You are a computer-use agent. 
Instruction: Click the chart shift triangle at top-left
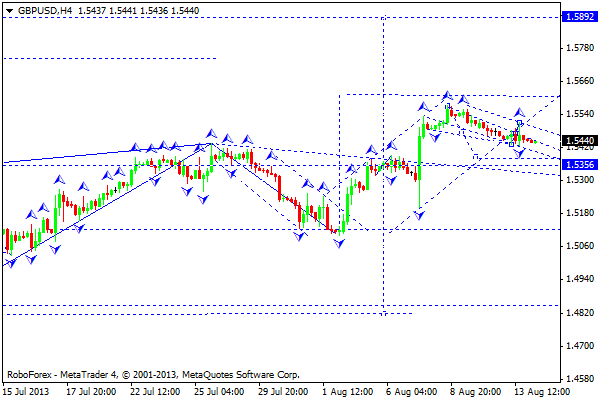point(8,7)
